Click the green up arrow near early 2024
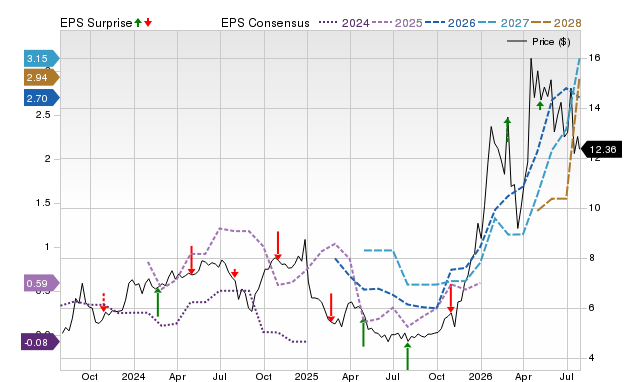The height and width of the screenshot is (382, 640). pos(158,302)
